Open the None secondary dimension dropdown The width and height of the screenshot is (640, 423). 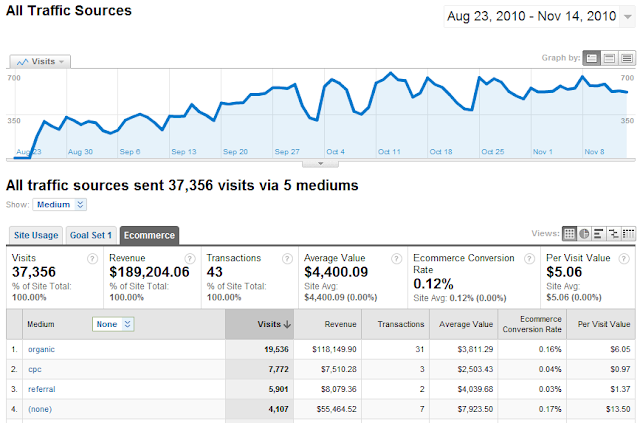point(113,324)
